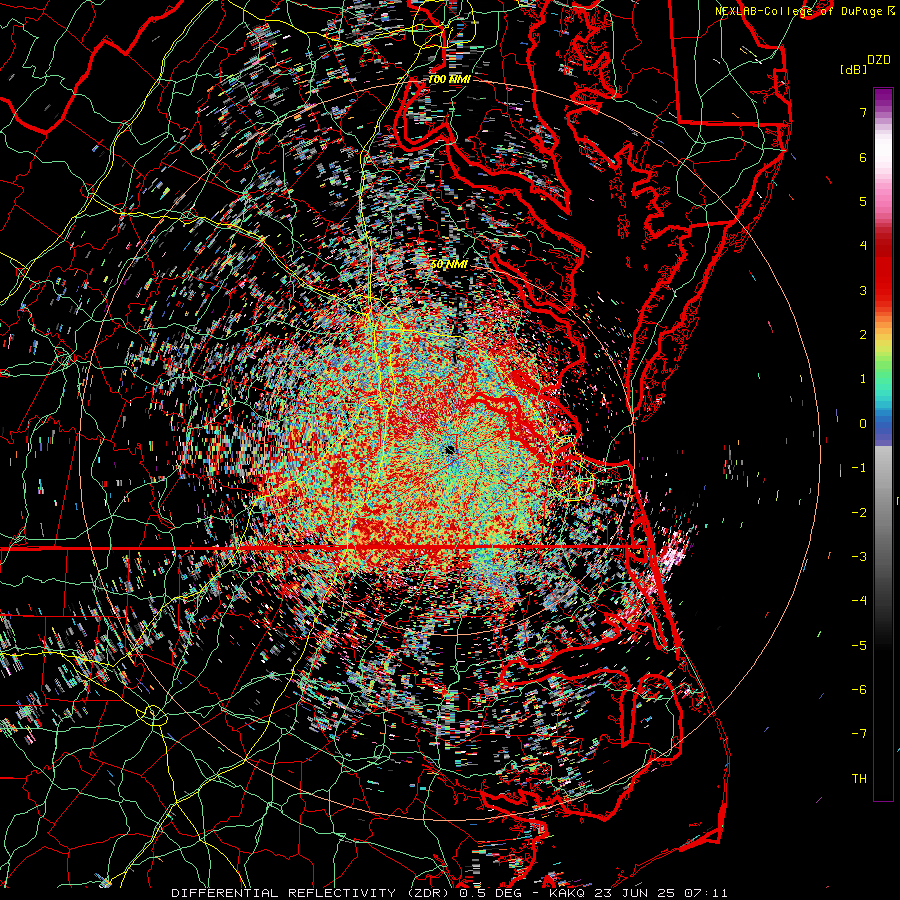Click the [dB] unit label

point(854,69)
